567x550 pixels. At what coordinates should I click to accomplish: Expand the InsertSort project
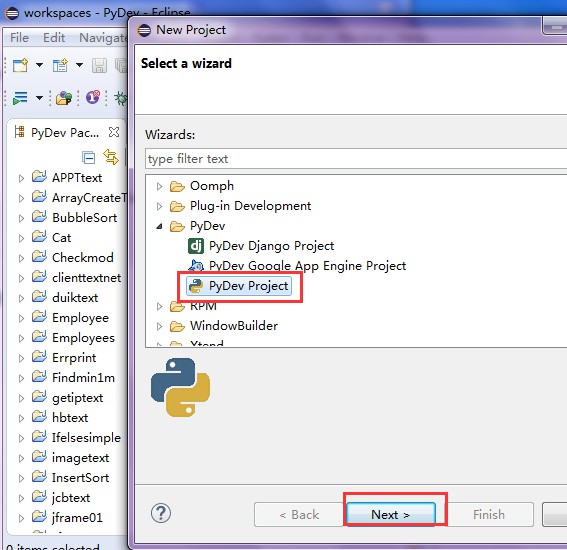click(21, 478)
